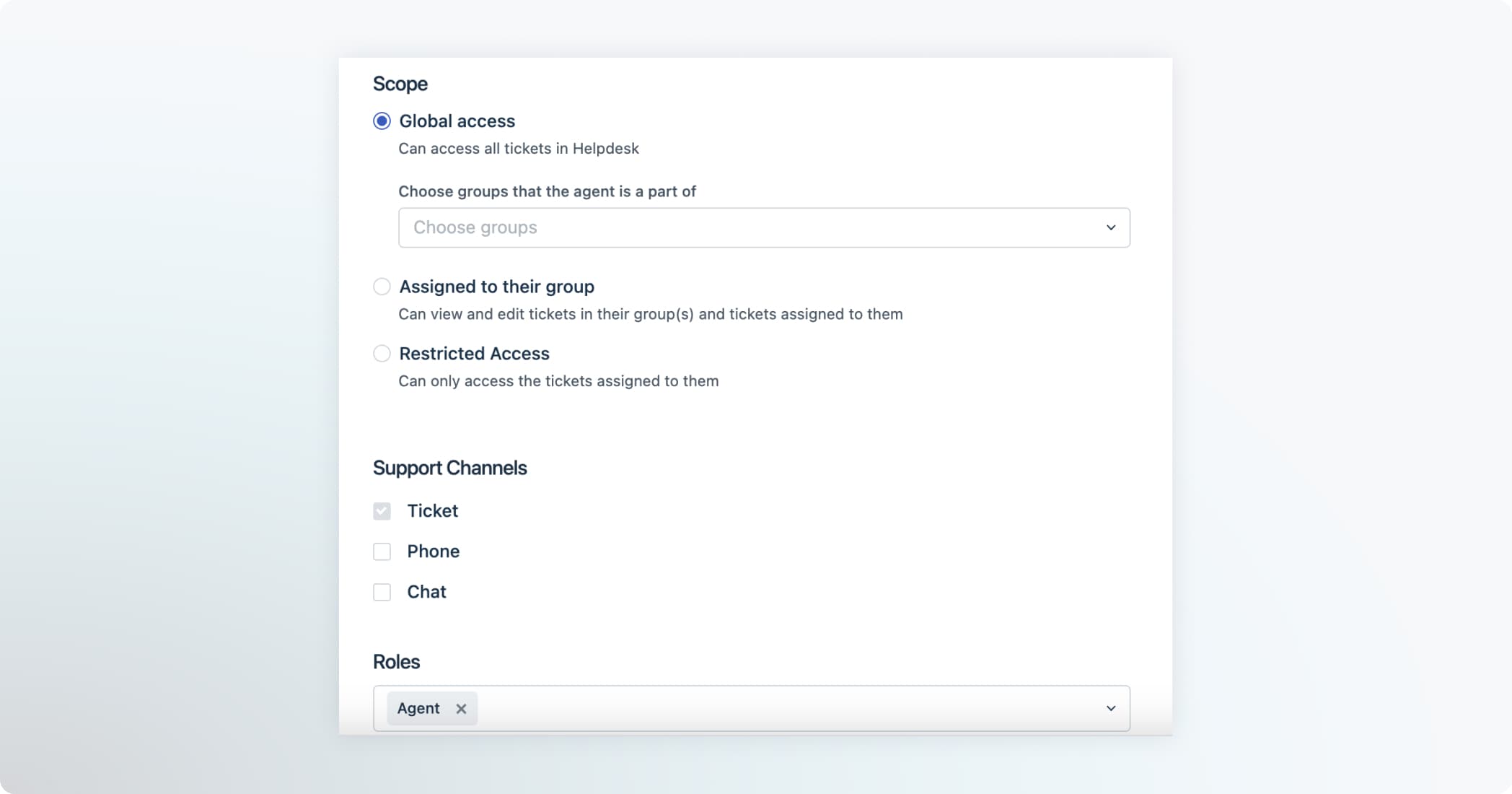
Task: Click the chevron in Choose groups box
Action: 1111,227
